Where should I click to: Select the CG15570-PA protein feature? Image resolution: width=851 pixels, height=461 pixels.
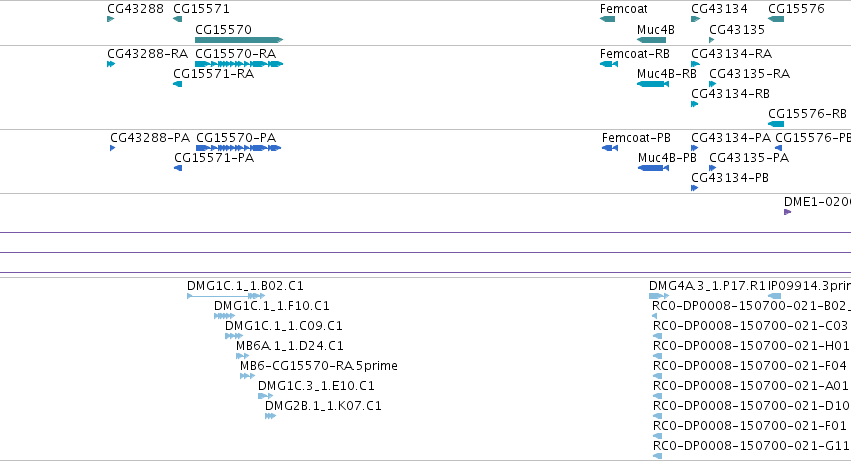pyautogui.click(x=238, y=148)
